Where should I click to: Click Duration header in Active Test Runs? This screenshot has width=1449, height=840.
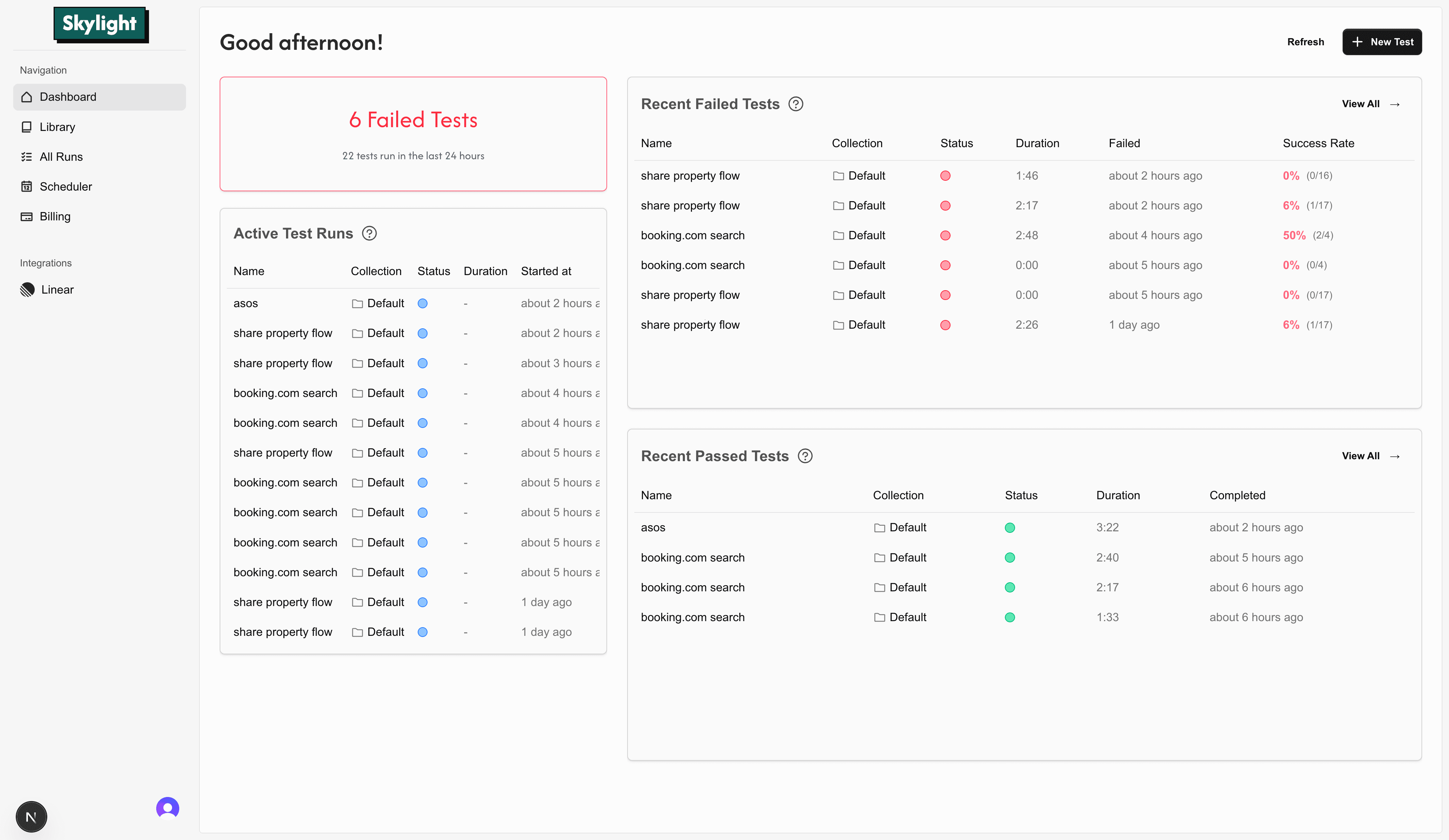coord(485,271)
